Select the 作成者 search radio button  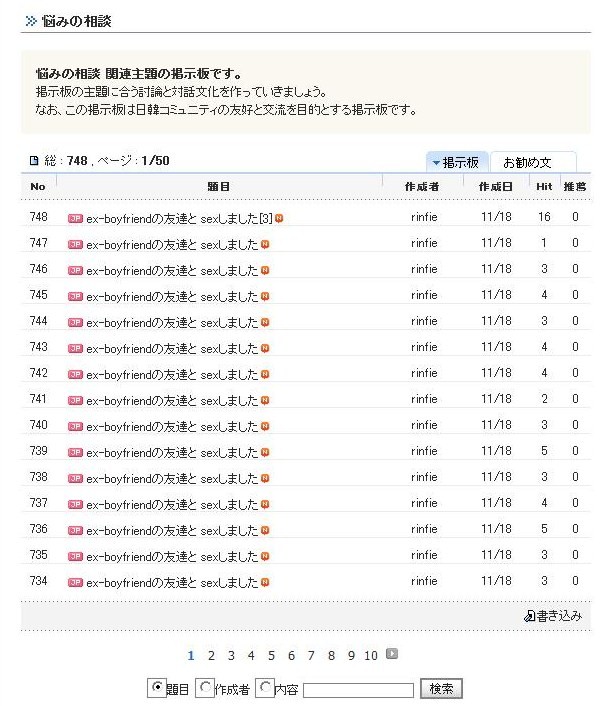(x=205, y=688)
